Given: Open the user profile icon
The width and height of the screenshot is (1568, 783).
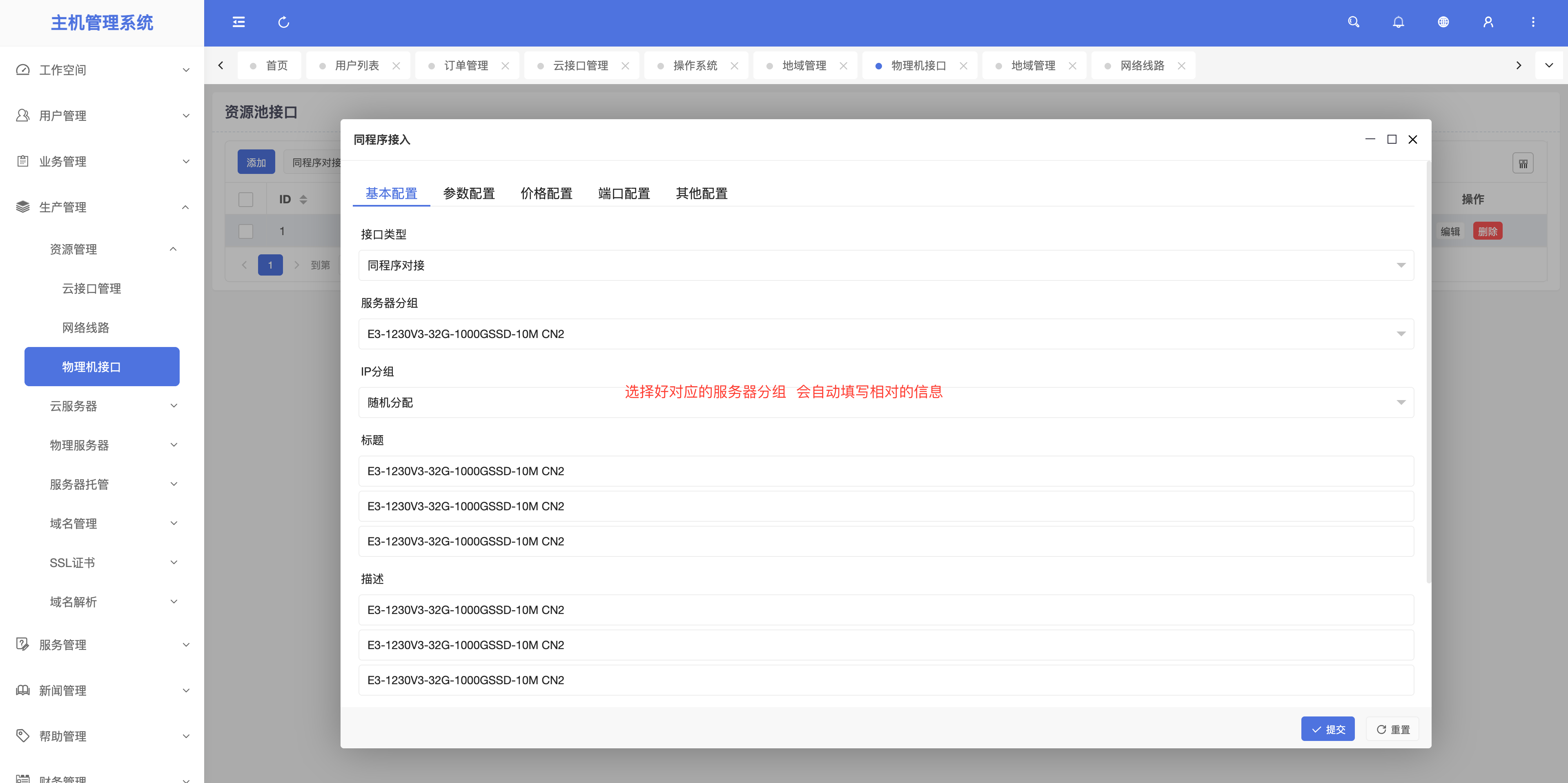Looking at the screenshot, I should [1488, 22].
